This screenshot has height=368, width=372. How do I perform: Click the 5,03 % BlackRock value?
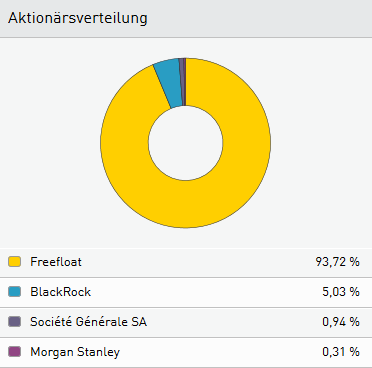341,292
